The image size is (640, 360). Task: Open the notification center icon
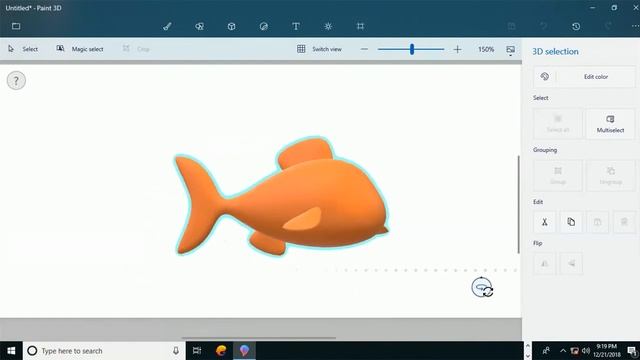[632, 351]
